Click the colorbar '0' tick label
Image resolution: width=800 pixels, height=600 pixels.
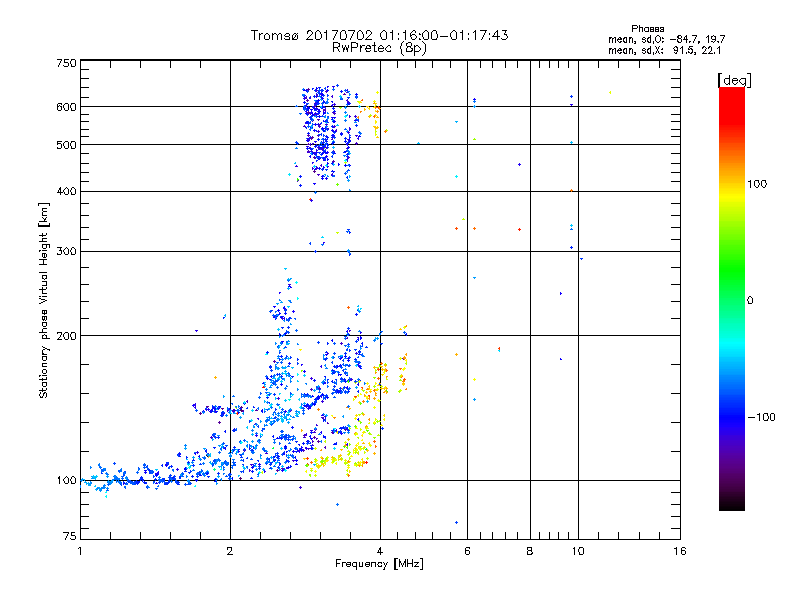point(750,301)
